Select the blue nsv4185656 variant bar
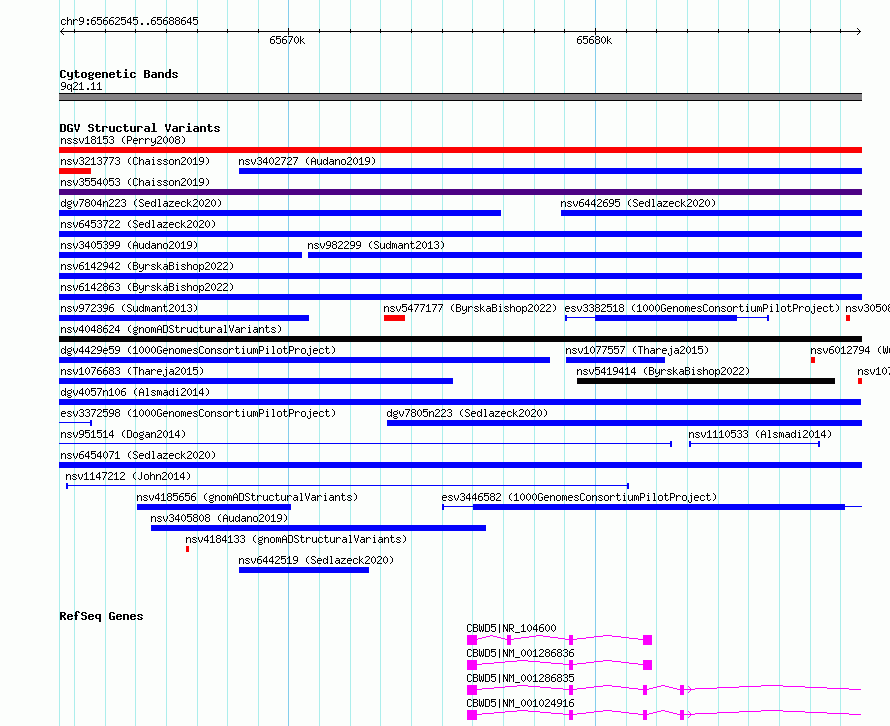The image size is (890, 726). (214, 507)
